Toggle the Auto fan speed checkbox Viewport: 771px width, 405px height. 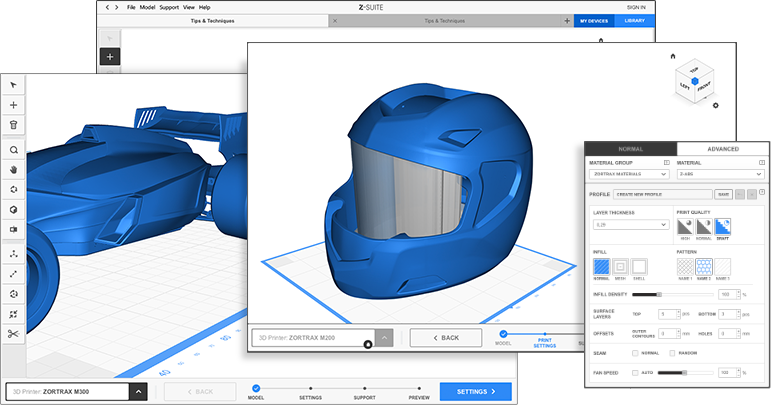click(636, 372)
